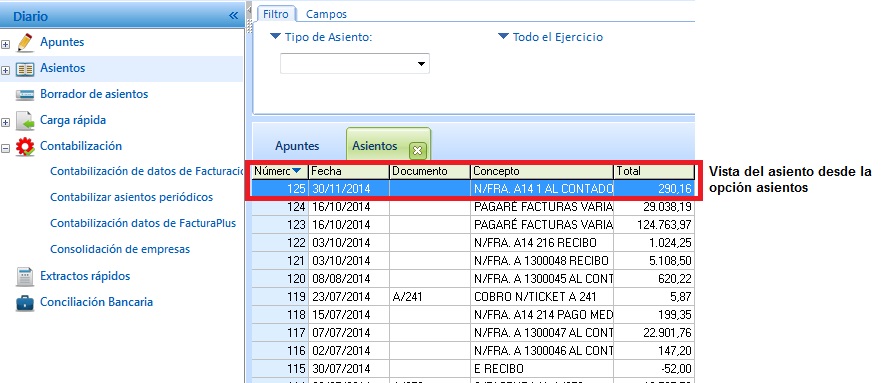The height and width of the screenshot is (383, 881).
Task: Open Carga rápida option
Action: click(x=73, y=120)
